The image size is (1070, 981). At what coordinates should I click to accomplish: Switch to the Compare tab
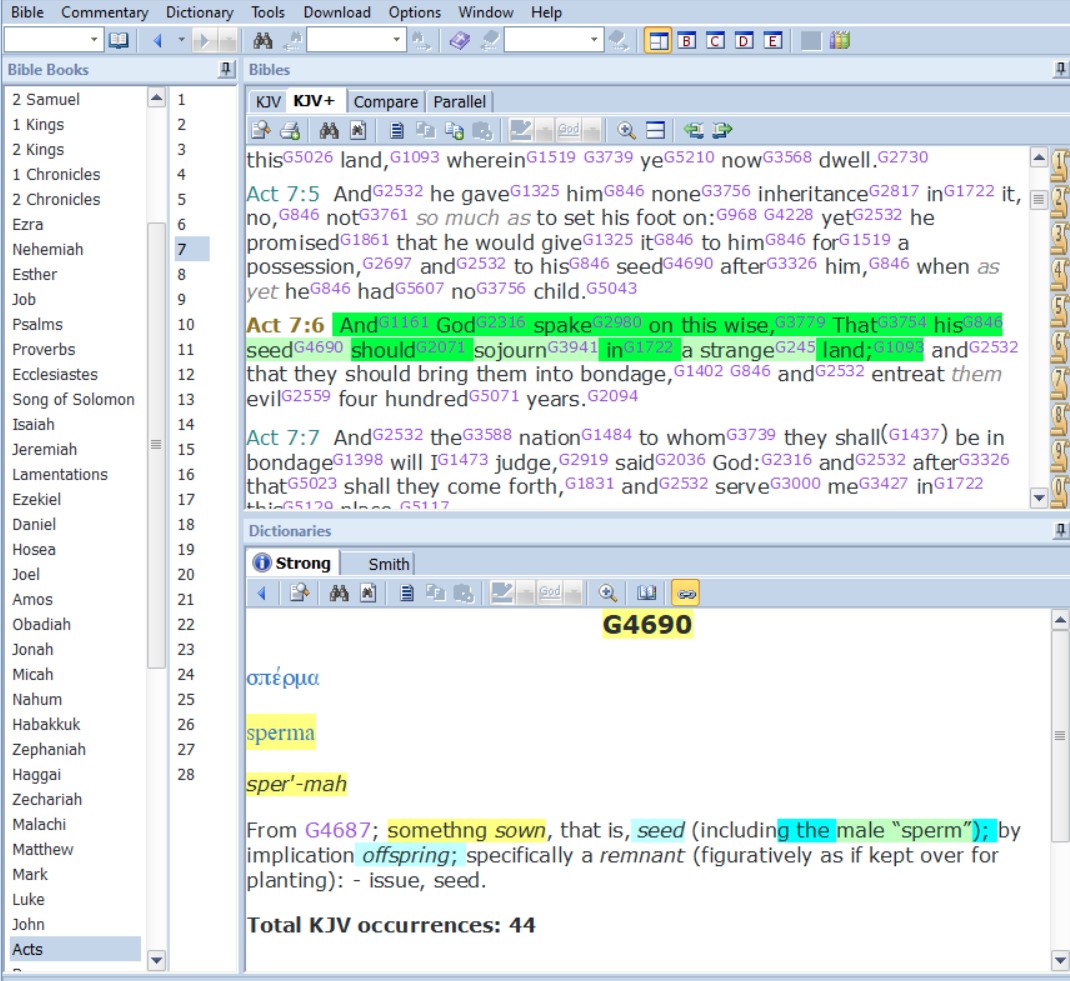(386, 102)
